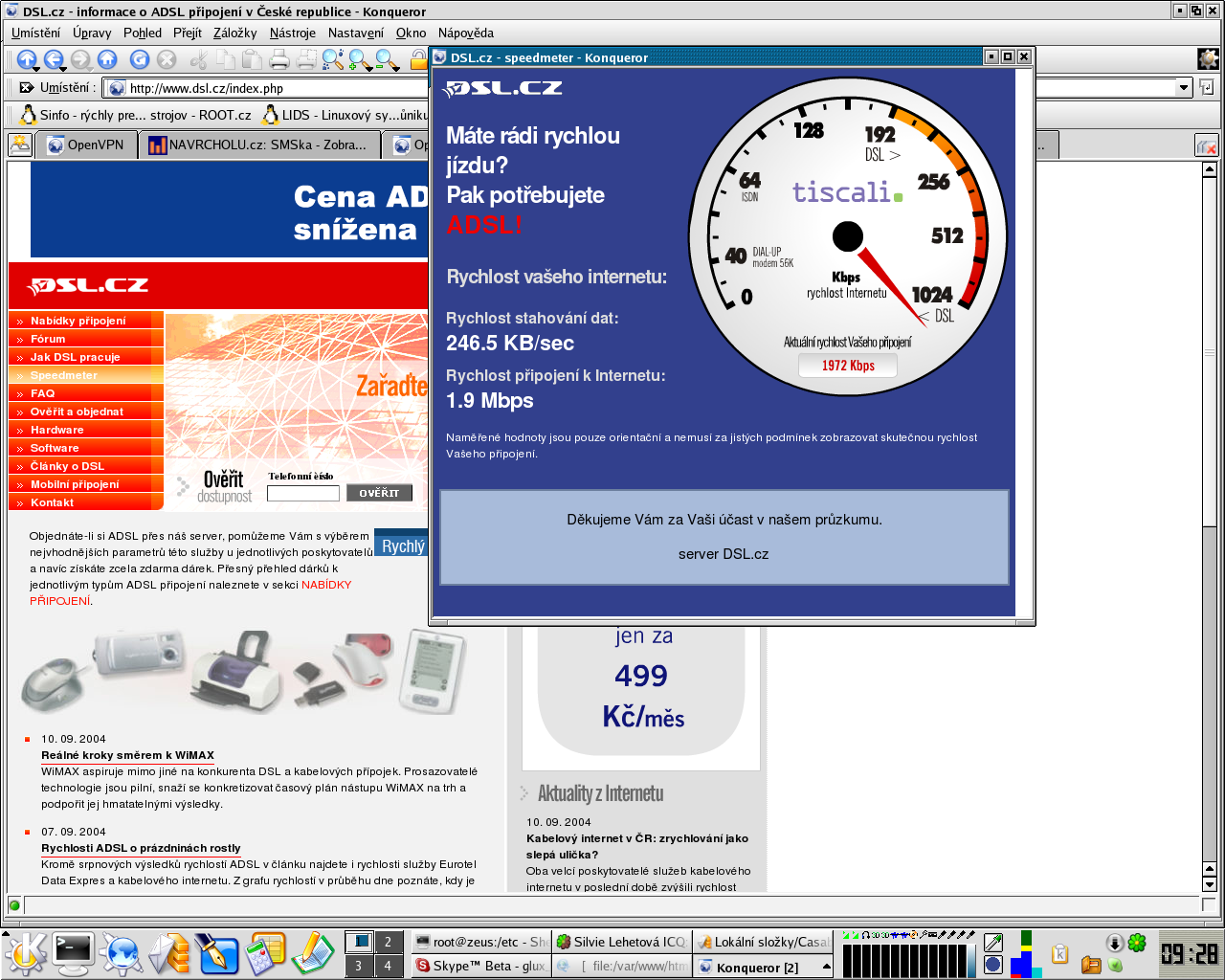Print the page using printer icon
The height and width of the screenshot is (980, 1225).
[x=279, y=59]
